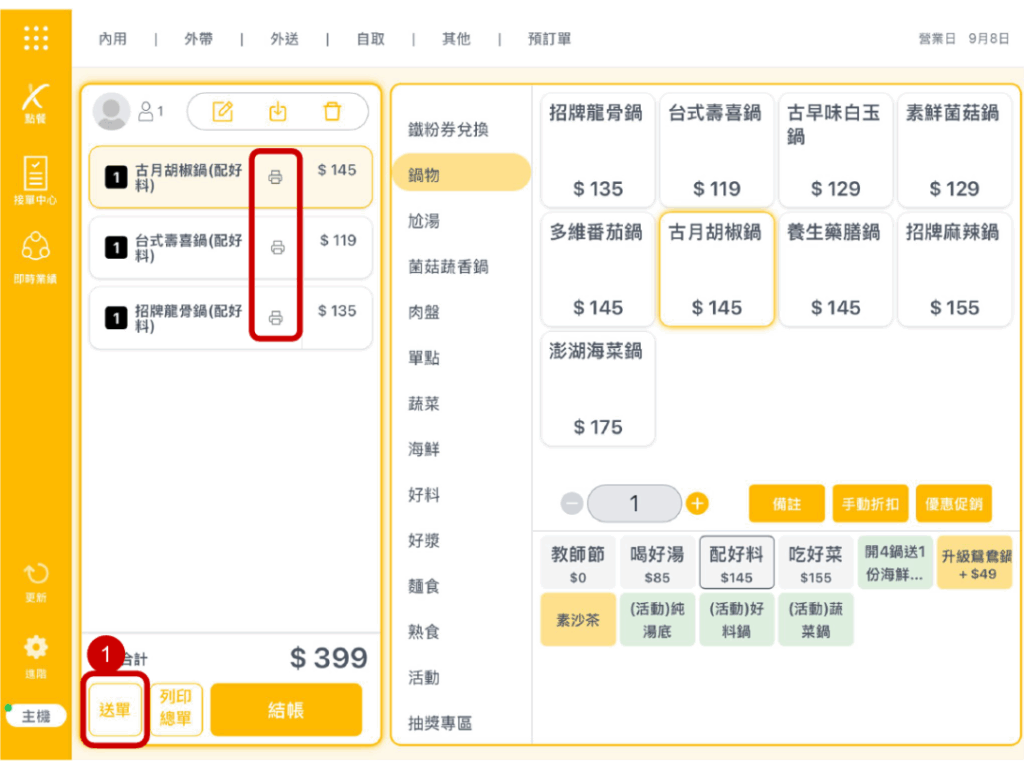Click the trash icon to delete order

pos(332,111)
